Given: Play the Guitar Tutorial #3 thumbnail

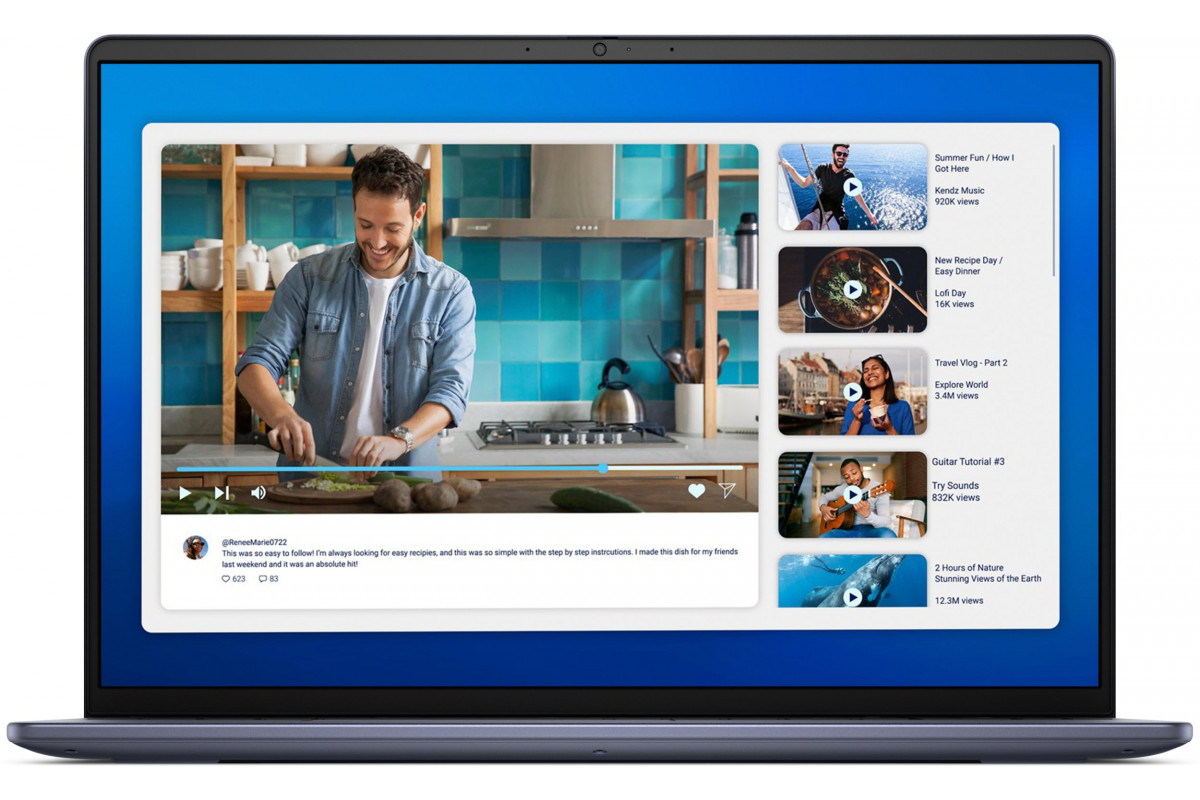Looking at the screenshot, I should pos(852,495).
